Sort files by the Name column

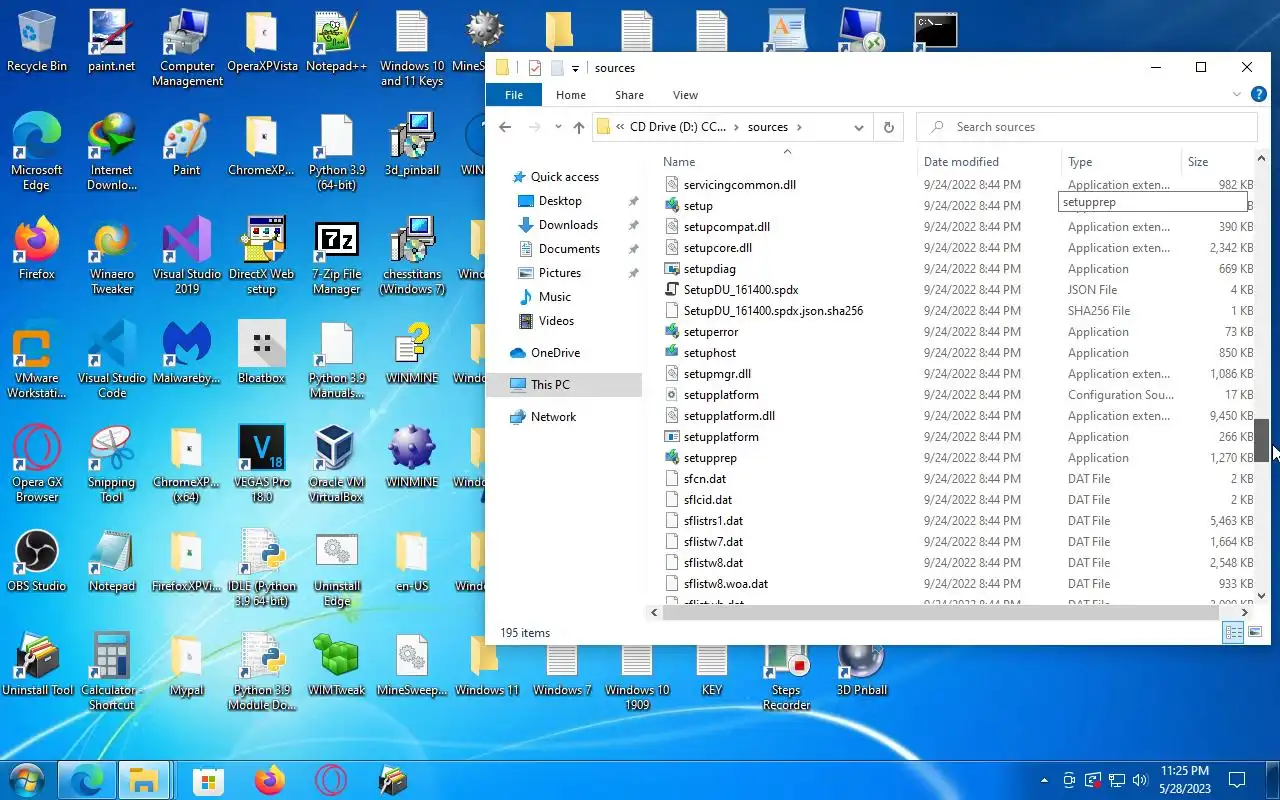(x=787, y=161)
